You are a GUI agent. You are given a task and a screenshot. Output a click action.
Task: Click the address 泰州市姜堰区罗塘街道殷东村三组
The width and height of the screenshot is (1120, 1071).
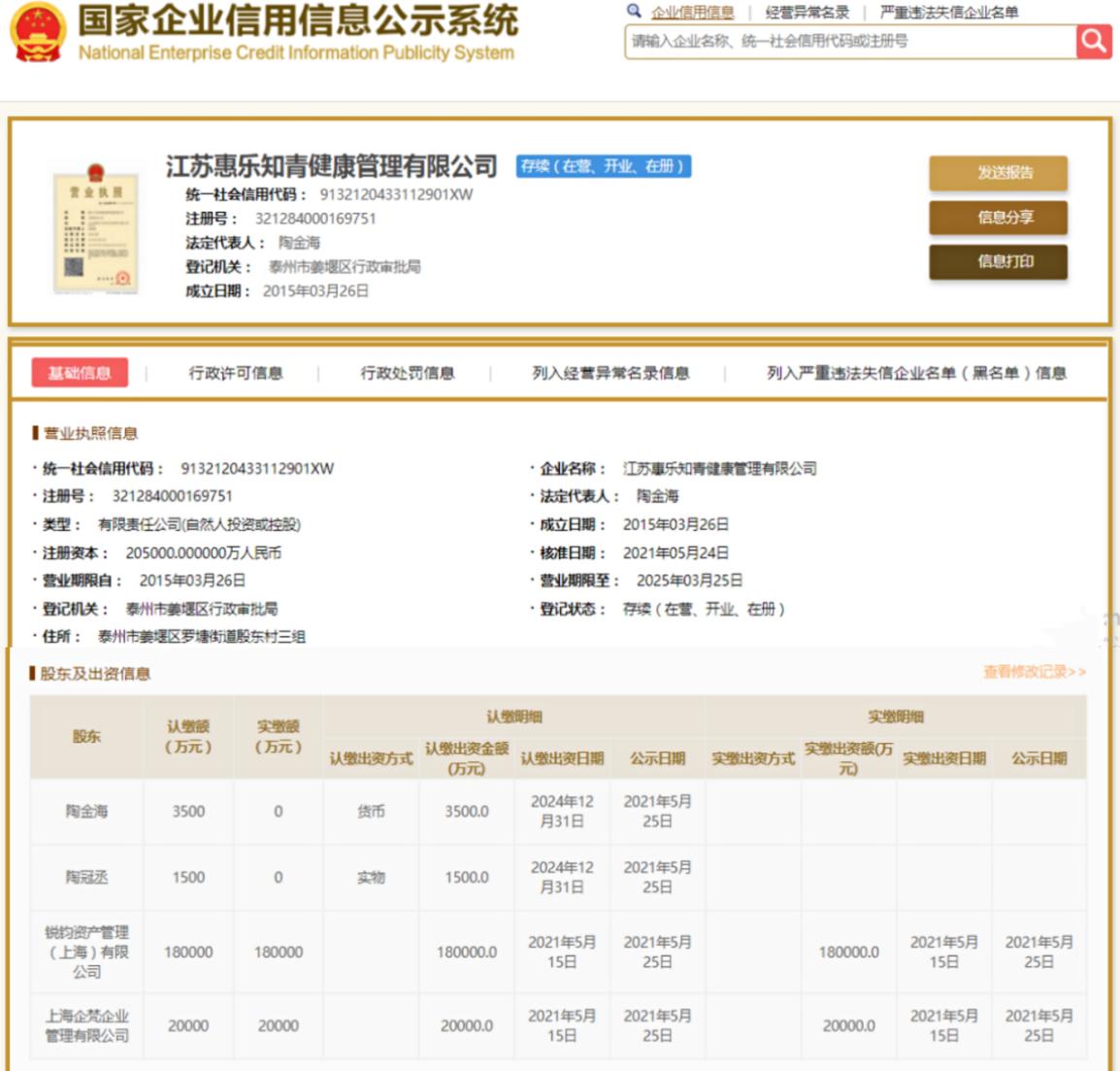[x=202, y=637]
